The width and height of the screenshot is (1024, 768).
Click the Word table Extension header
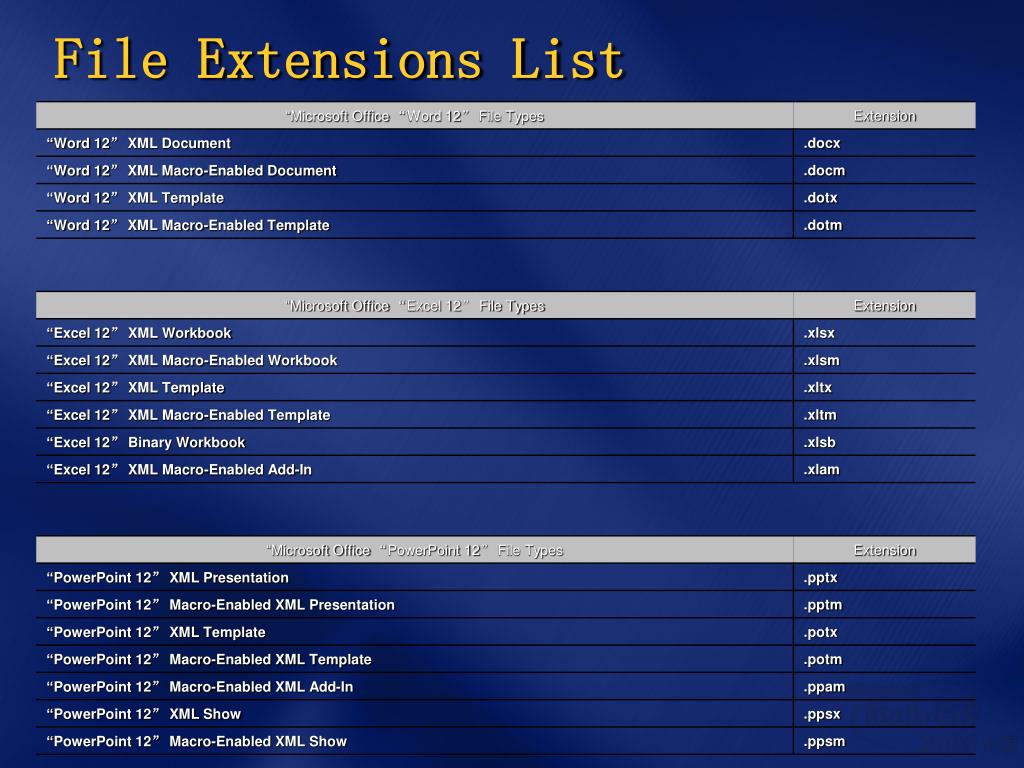click(x=885, y=116)
